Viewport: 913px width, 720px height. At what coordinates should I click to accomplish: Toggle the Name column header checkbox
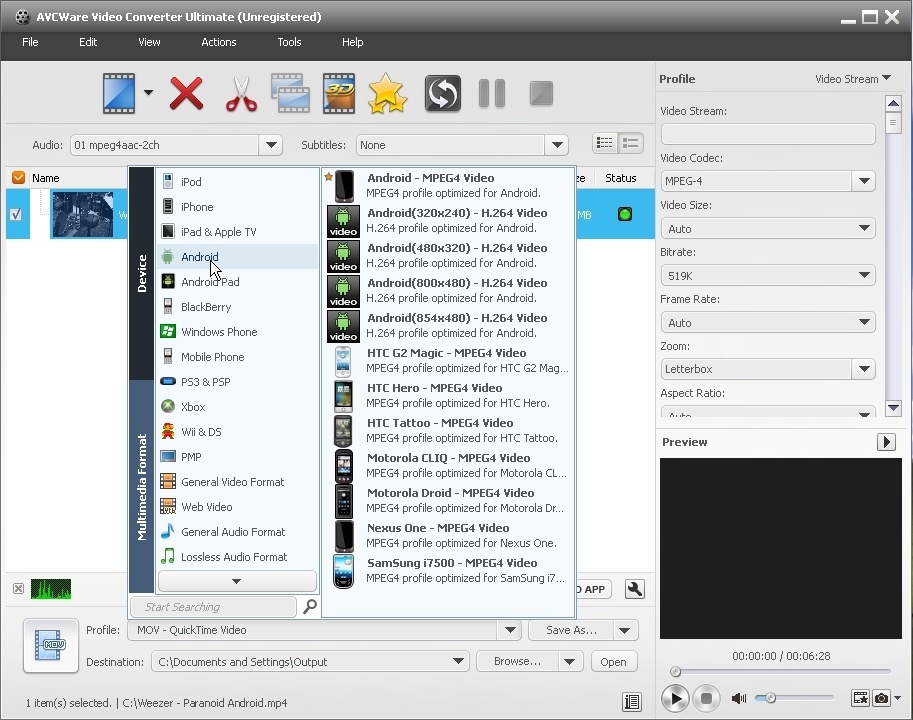(17, 177)
